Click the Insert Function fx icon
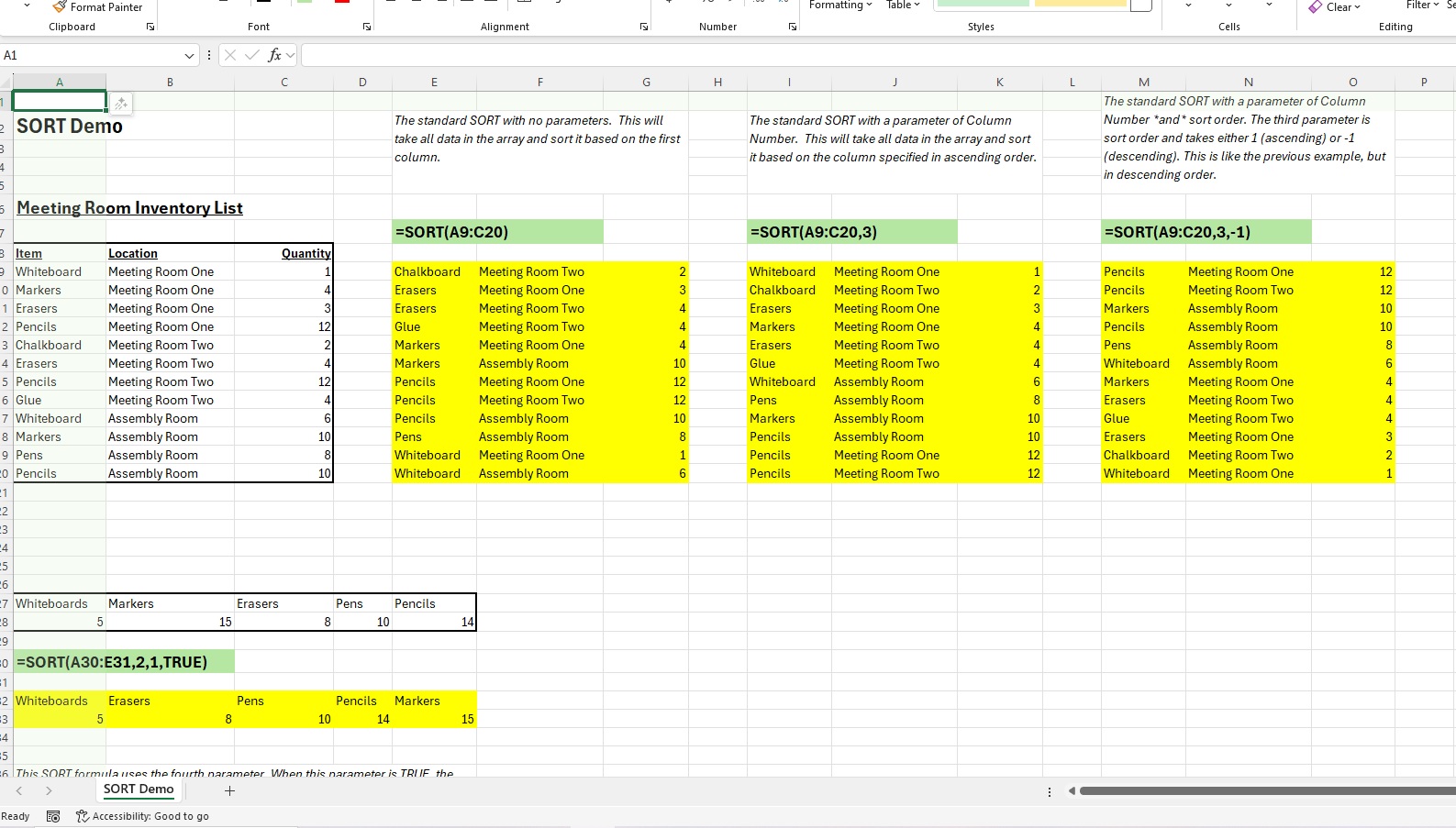The height and width of the screenshot is (828, 1456). (x=274, y=55)
